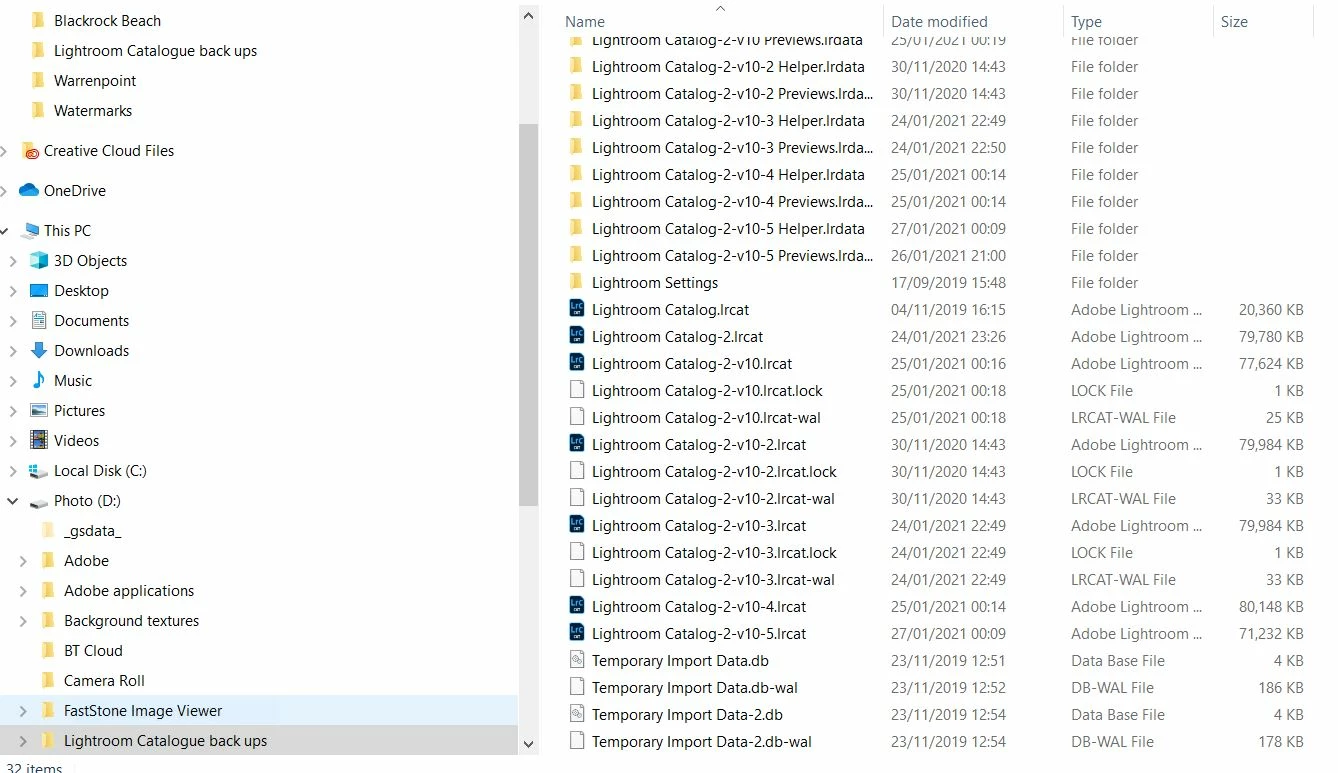The width and height of the screenshot is (1338, 773).
Task: Click the navigation pane scroll down arrow
Action: click(529, 744)
